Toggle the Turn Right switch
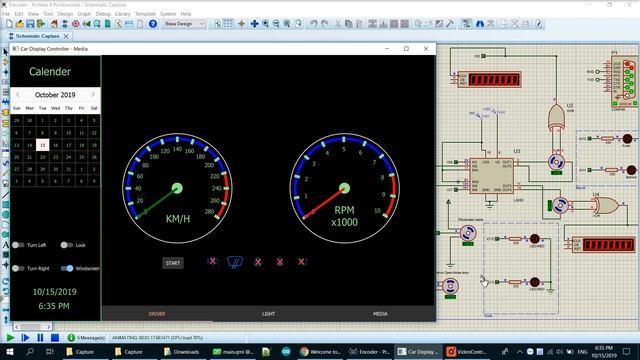This screenshot has width=640, height=360. point(18,268)
